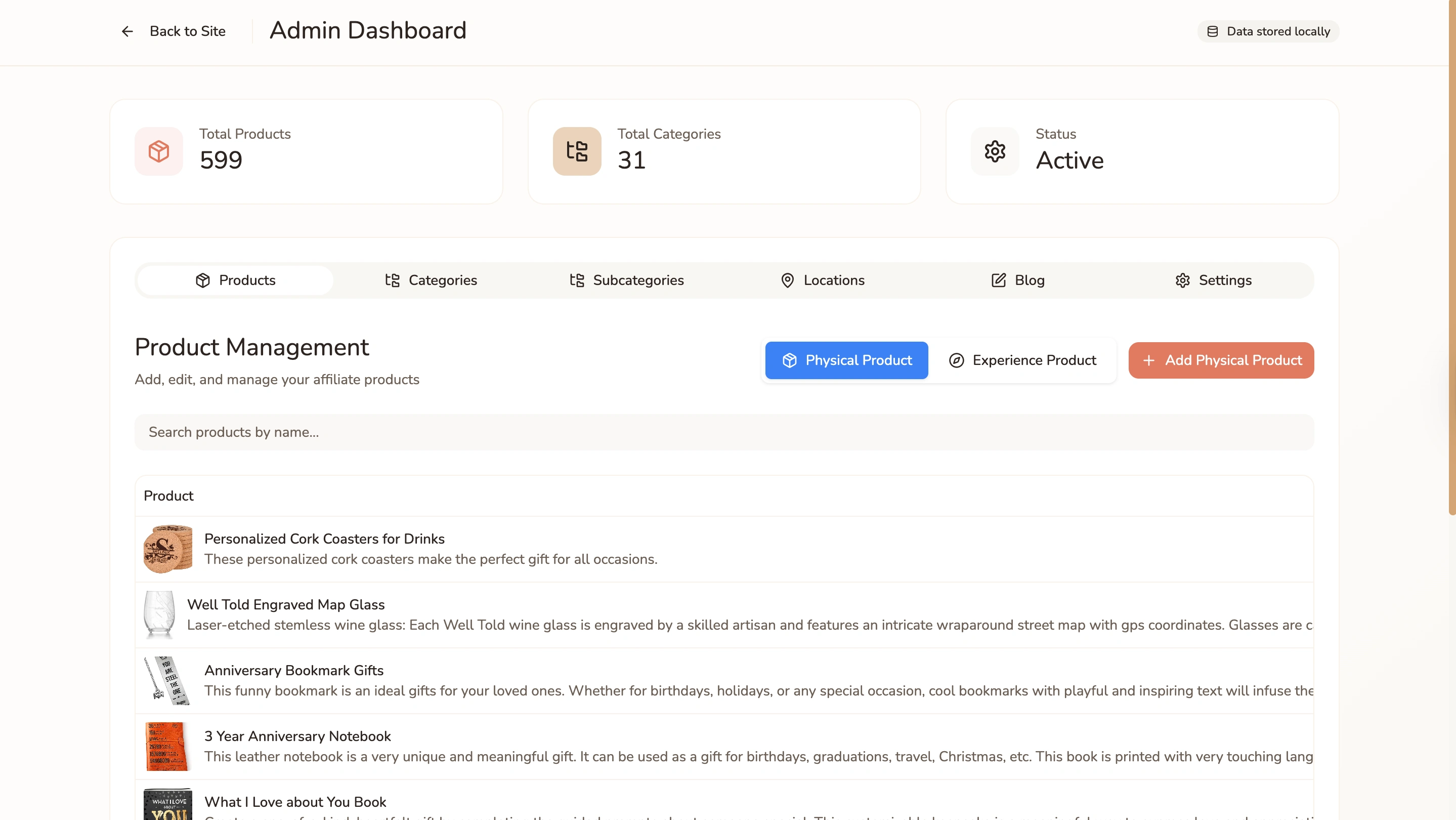This screenshot has height=820, width=1456.
Task: Click the Personalized Cork Coasters thumbnail
Action: (168, 549)
